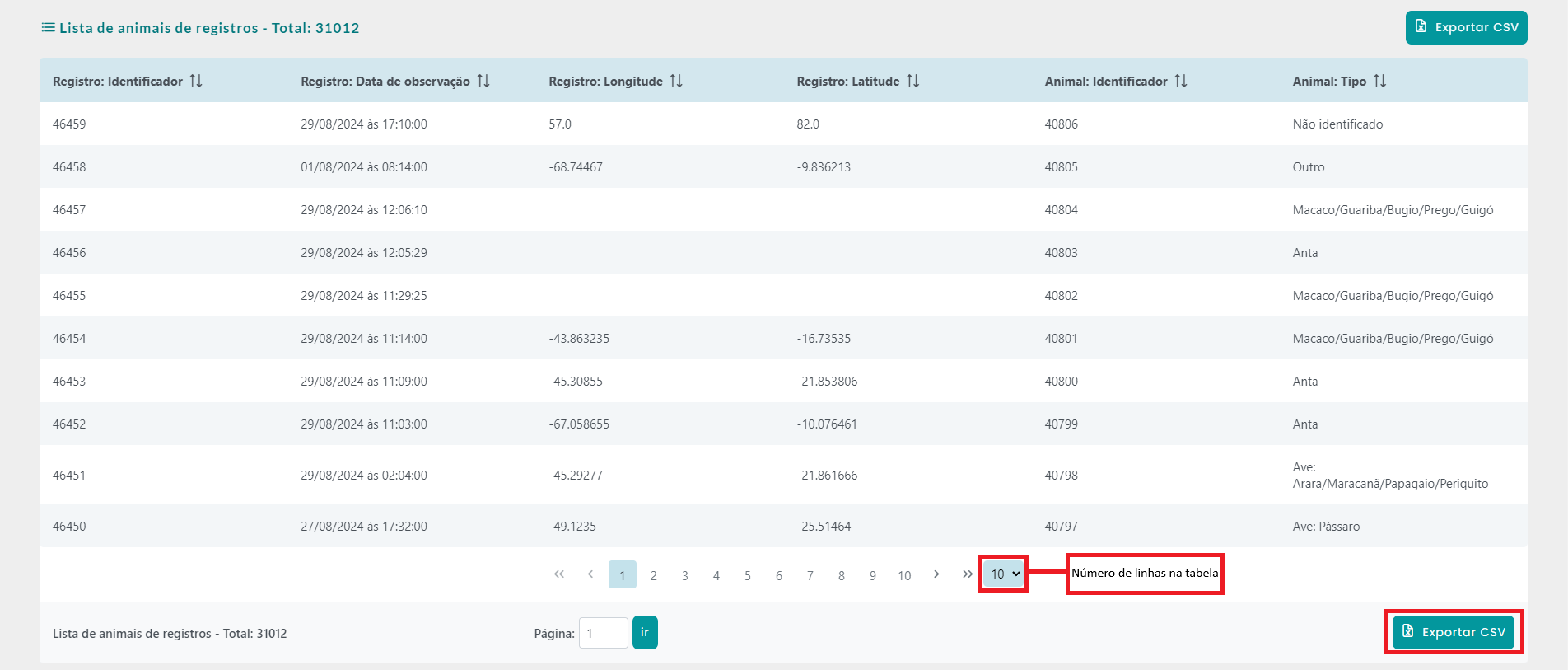Go to page 5 in pagination

point(748,575)
